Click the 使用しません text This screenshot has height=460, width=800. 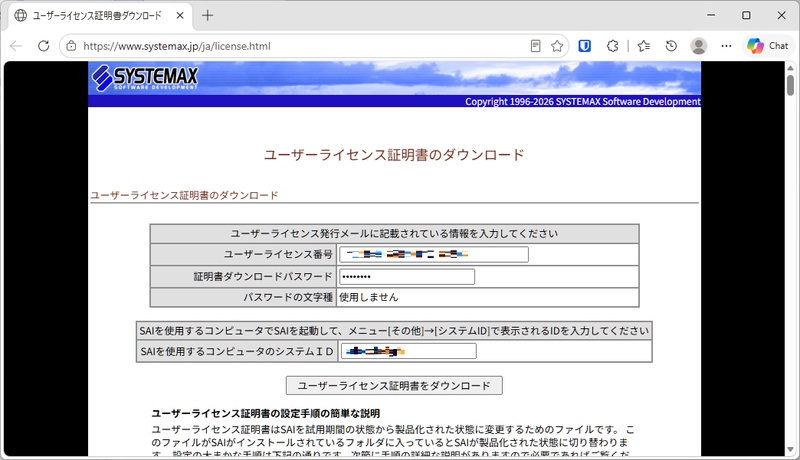[369, 297]
